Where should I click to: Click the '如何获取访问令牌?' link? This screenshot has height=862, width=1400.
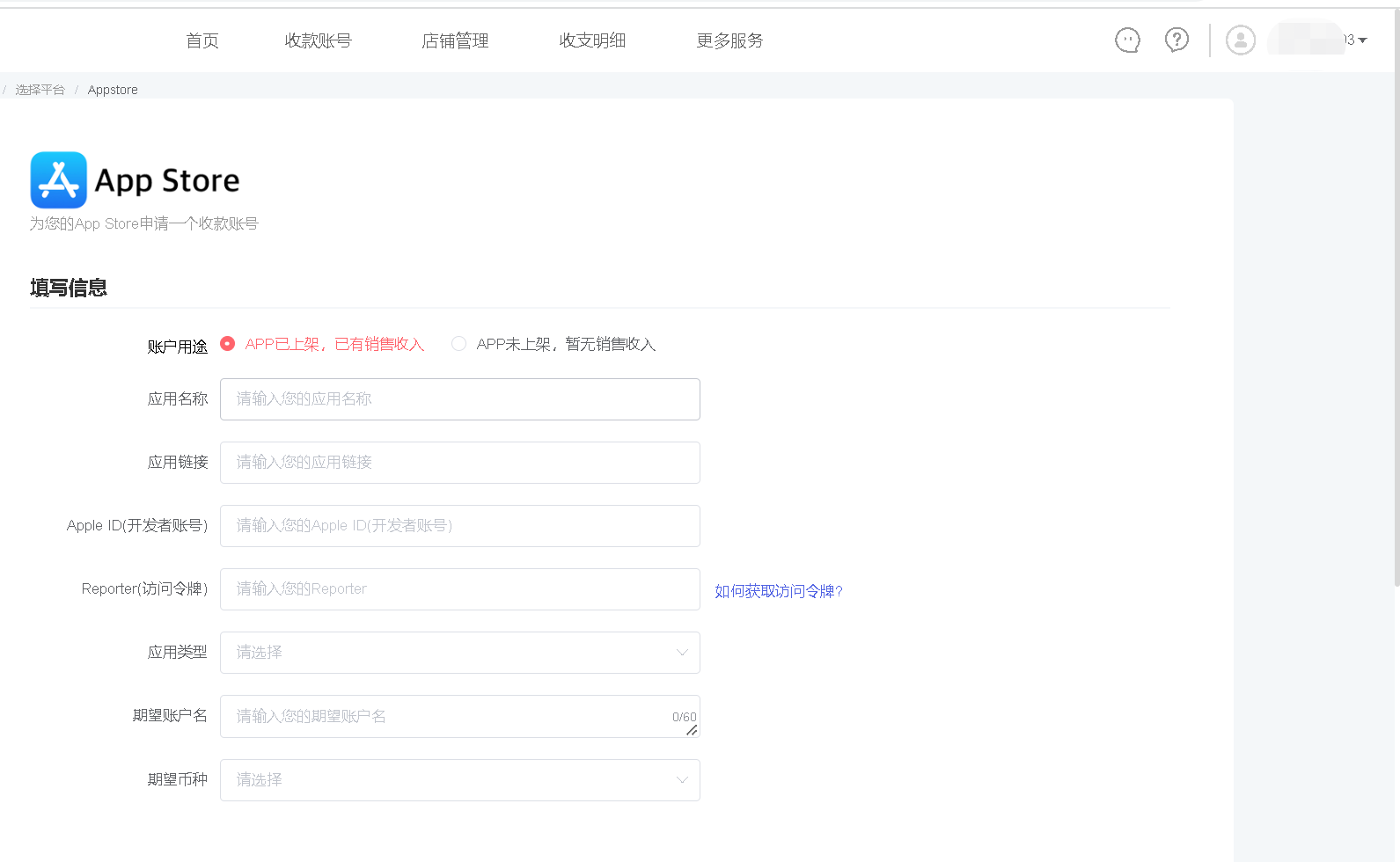pos(779,591)
